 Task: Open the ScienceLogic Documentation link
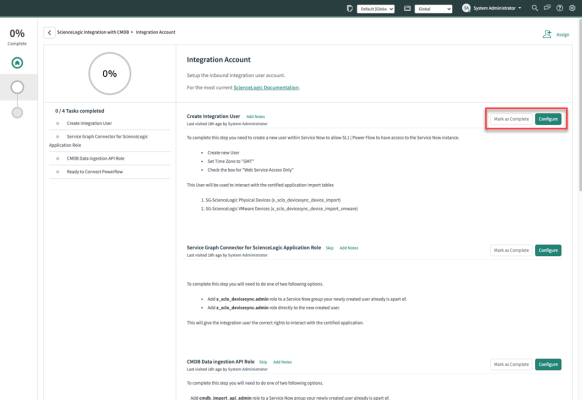[x=266, y=88]
